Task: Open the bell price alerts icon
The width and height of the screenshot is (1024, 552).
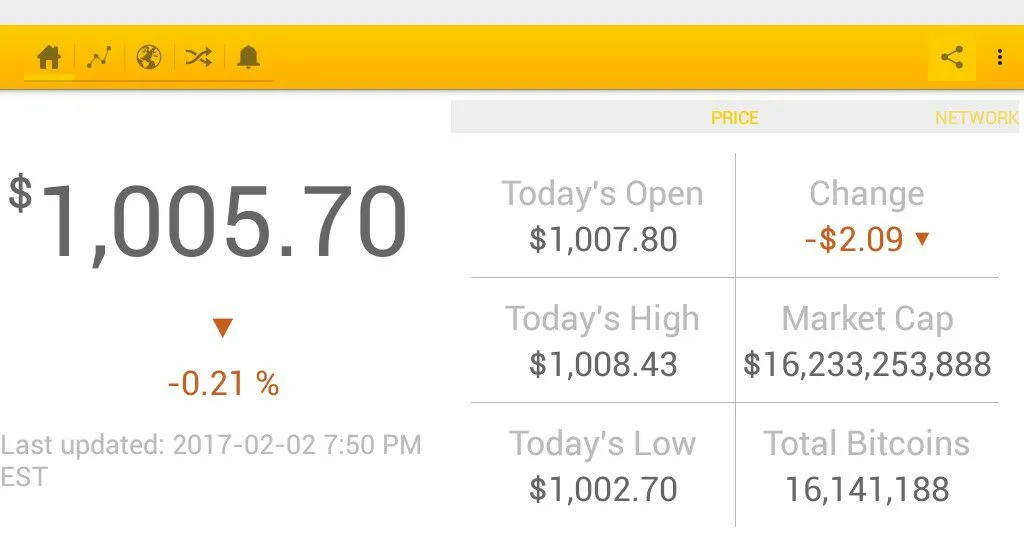Action: click(248, 57)
